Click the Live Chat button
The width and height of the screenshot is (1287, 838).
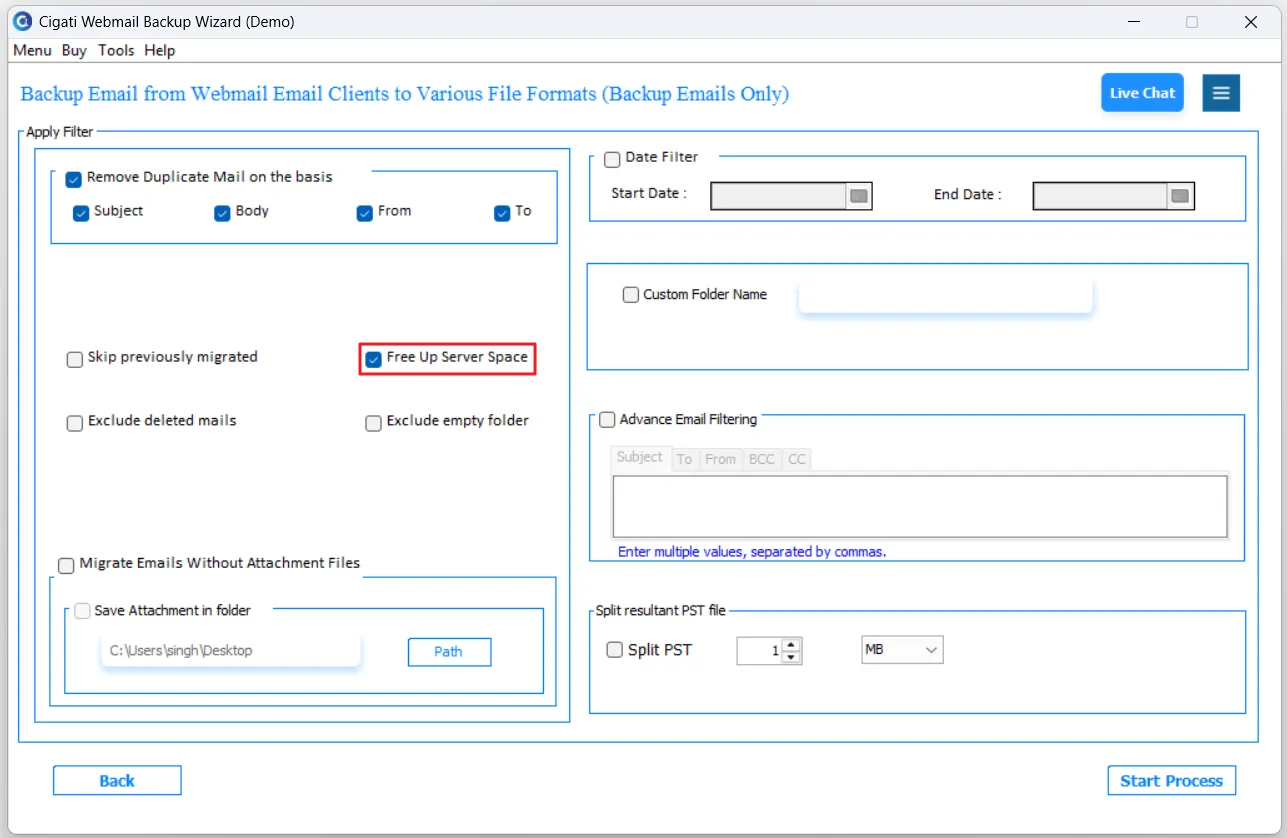click(x=1142, y=93)
